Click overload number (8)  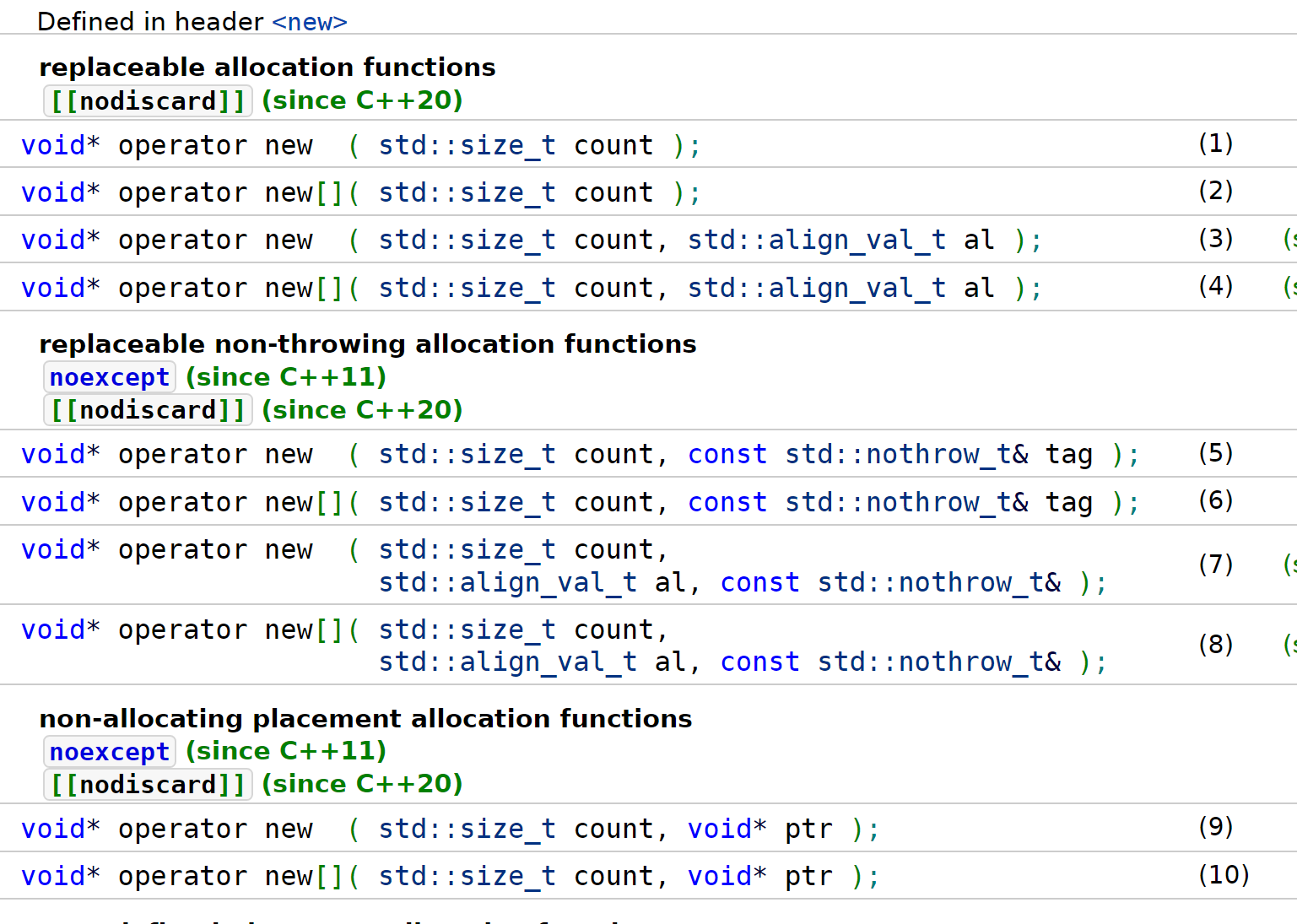click(1216, 644)
